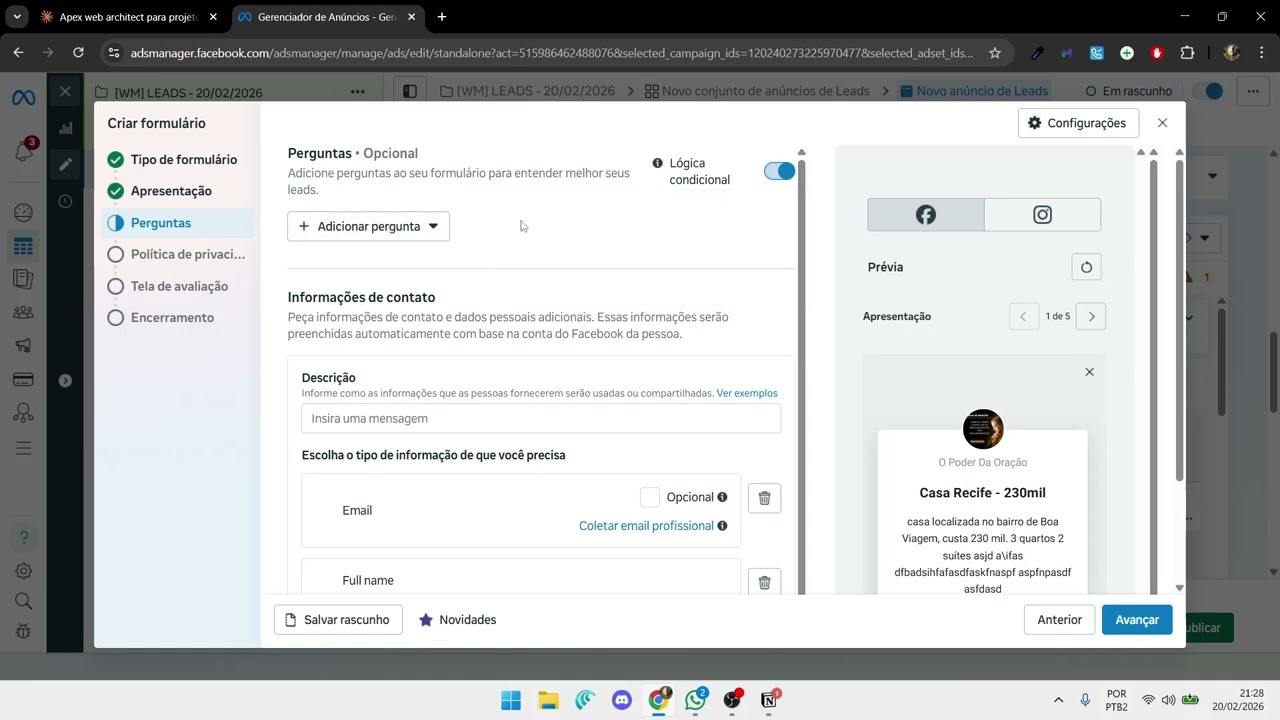Open the WhatsApp taskbar icon

coord(695,700)
